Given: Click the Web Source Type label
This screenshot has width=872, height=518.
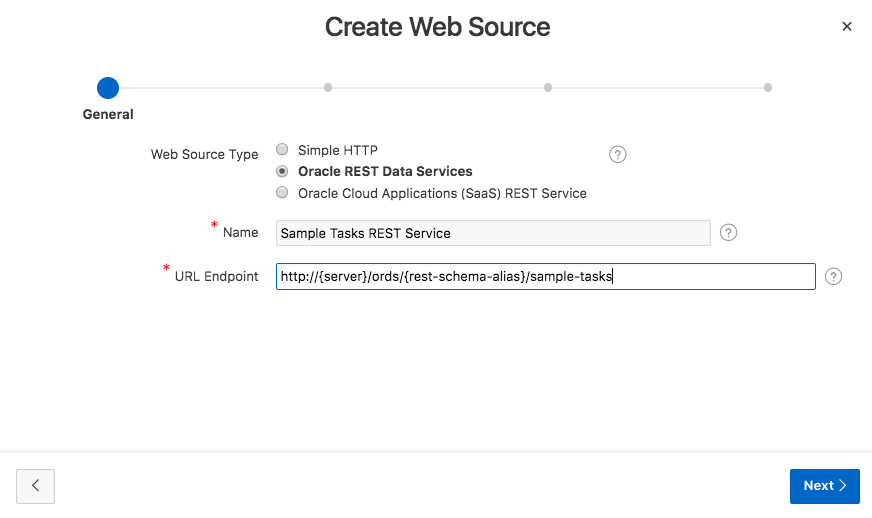Looking at the screenshot, I should pos(204,154).
